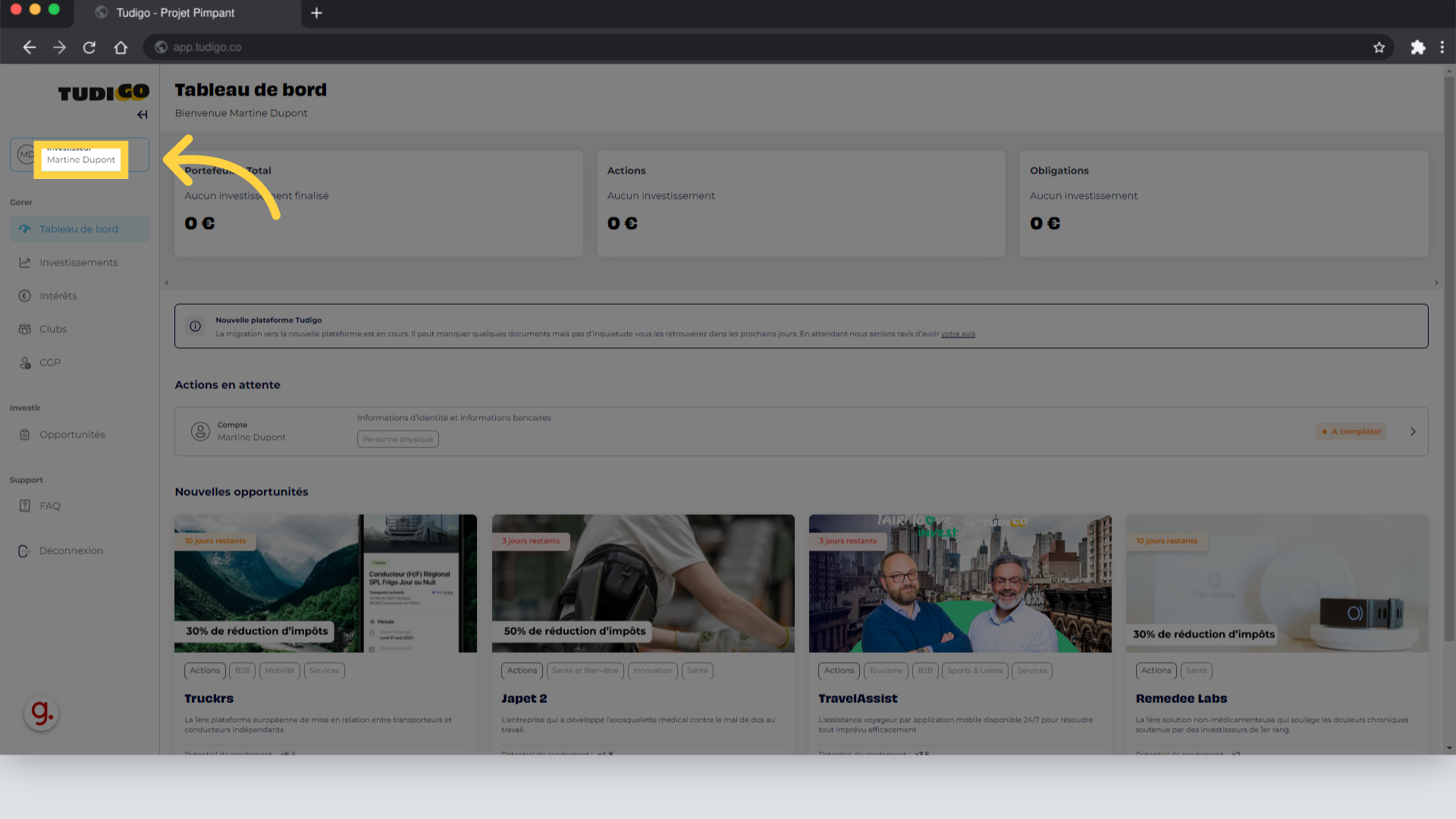Click the Actions tag on Remedee Labs

click(1156, 670)
